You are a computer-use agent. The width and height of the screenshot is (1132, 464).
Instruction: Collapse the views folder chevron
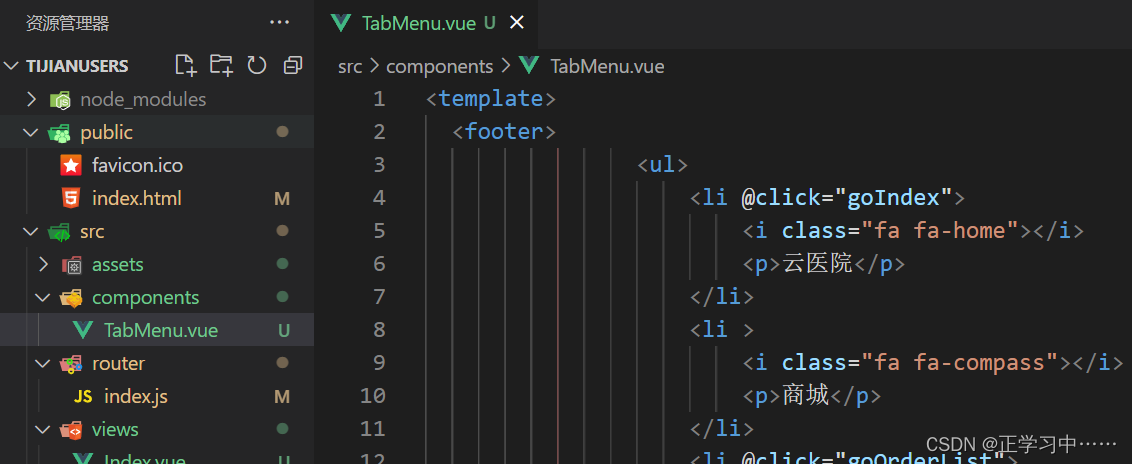[43, 430]
